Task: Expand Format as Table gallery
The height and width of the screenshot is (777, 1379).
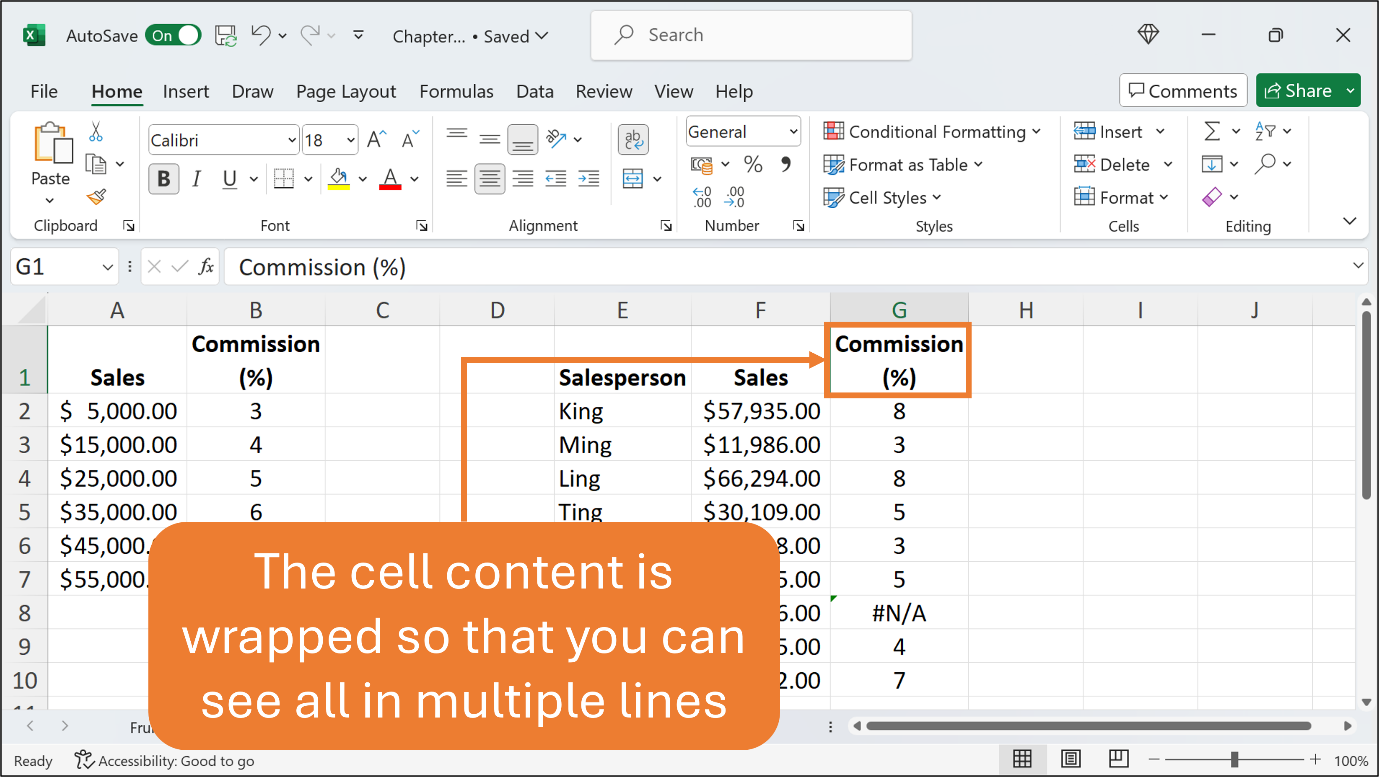Action: point(903,165)
